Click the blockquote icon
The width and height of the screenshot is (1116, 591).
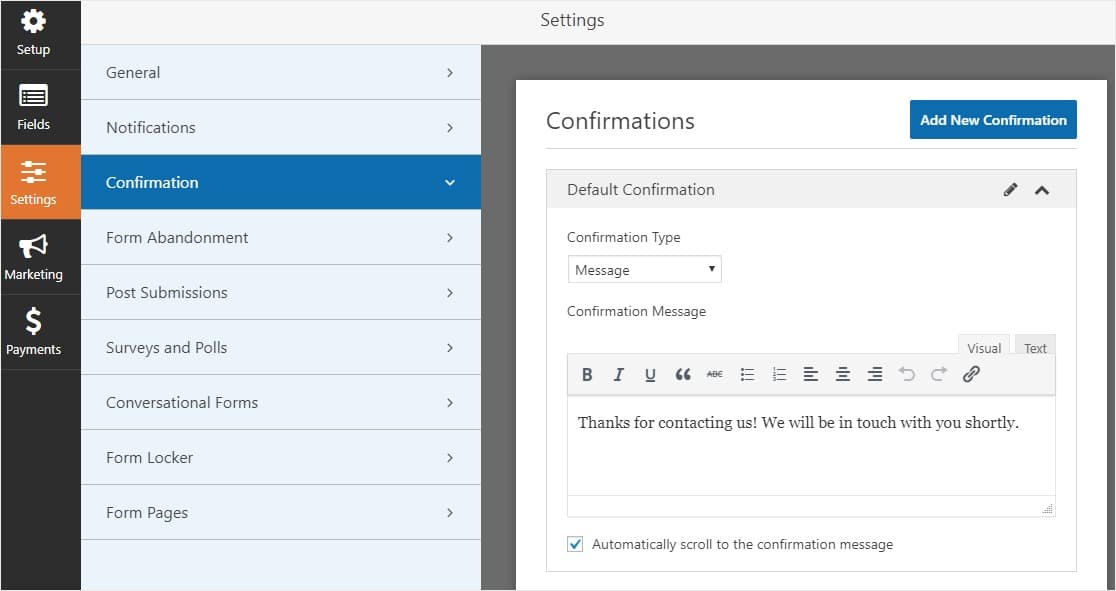pos(683,375)
